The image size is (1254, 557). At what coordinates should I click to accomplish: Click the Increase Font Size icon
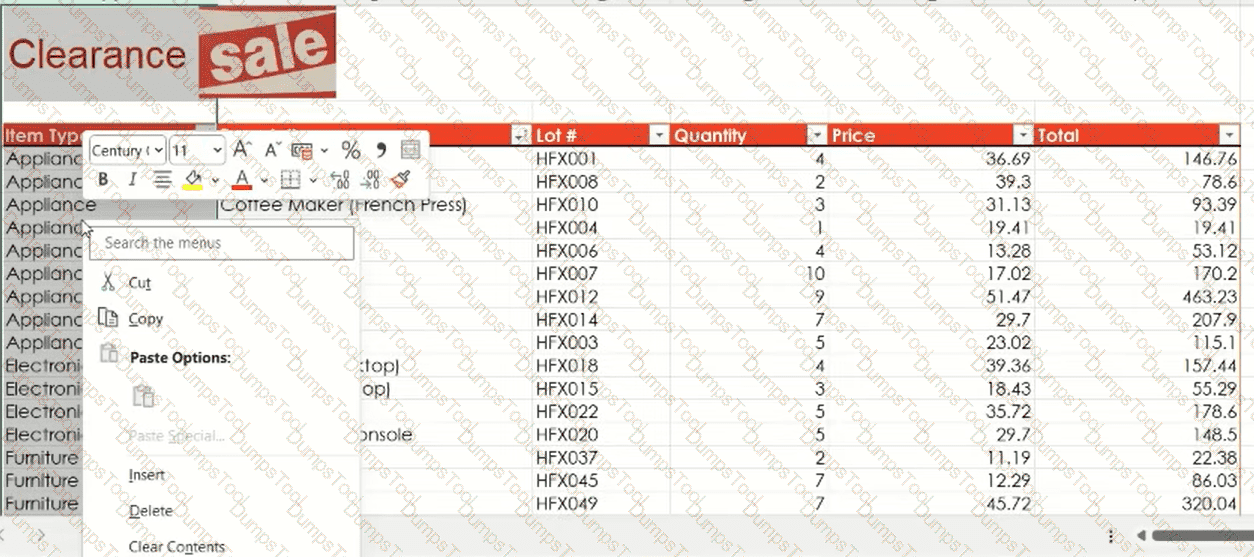coord(241,150)
